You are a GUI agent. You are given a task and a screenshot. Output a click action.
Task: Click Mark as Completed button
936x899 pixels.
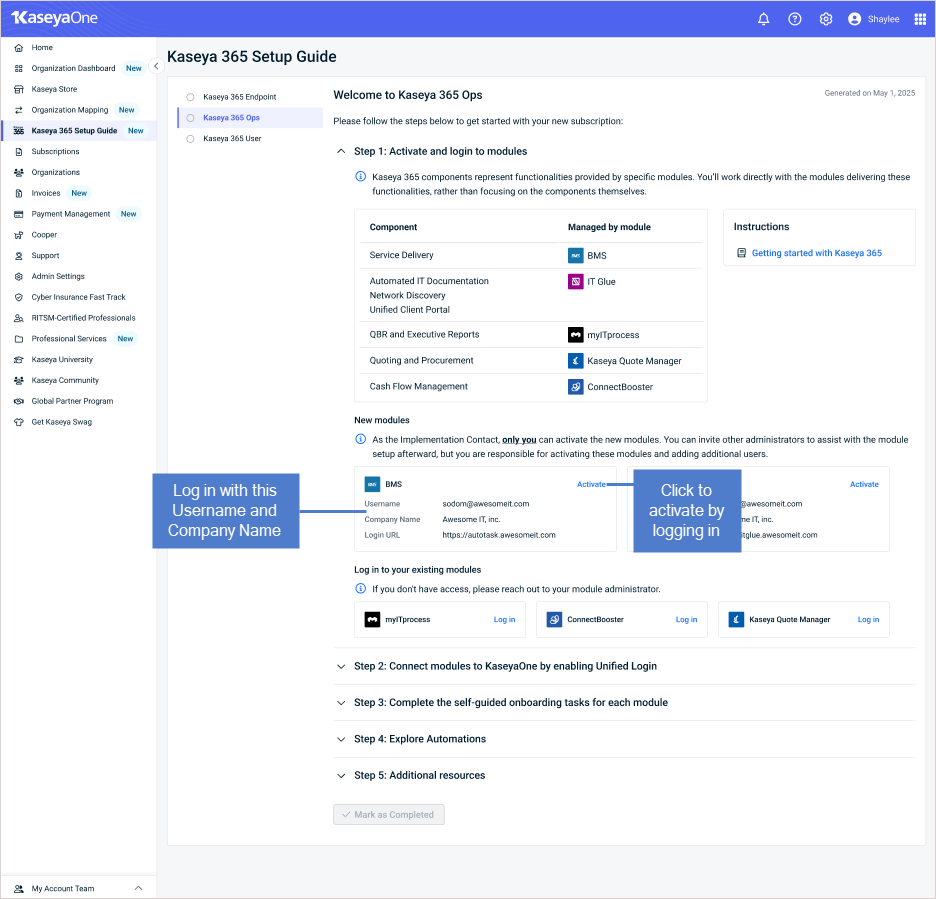pos(389,815)
